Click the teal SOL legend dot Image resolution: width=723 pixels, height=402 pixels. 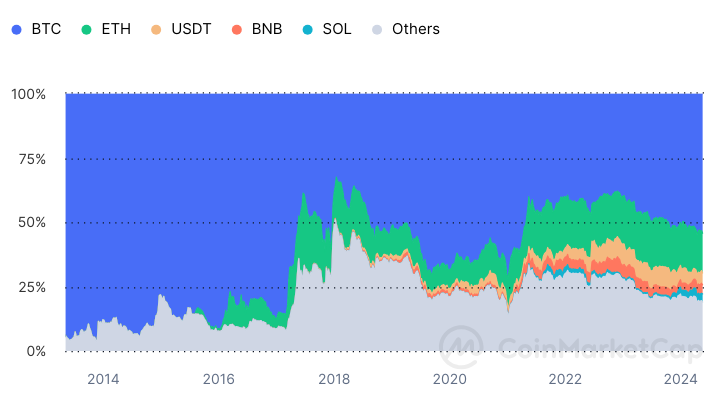[x=308, y=30]
